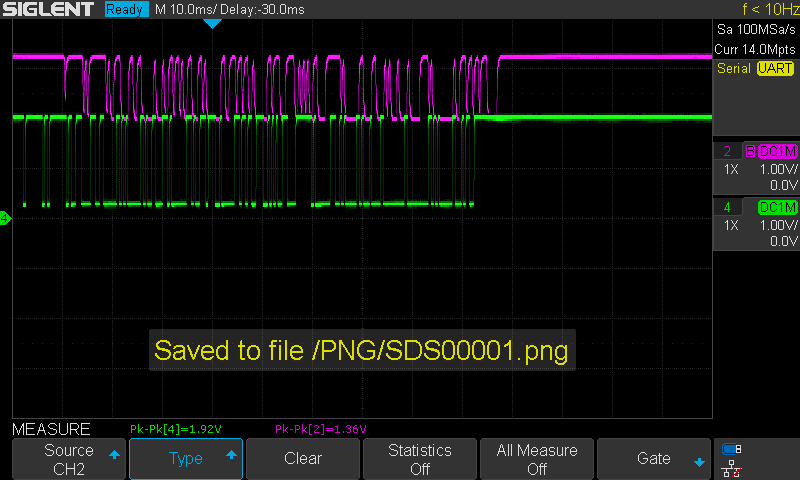Select the channel 2 info box

pos(756,168)
